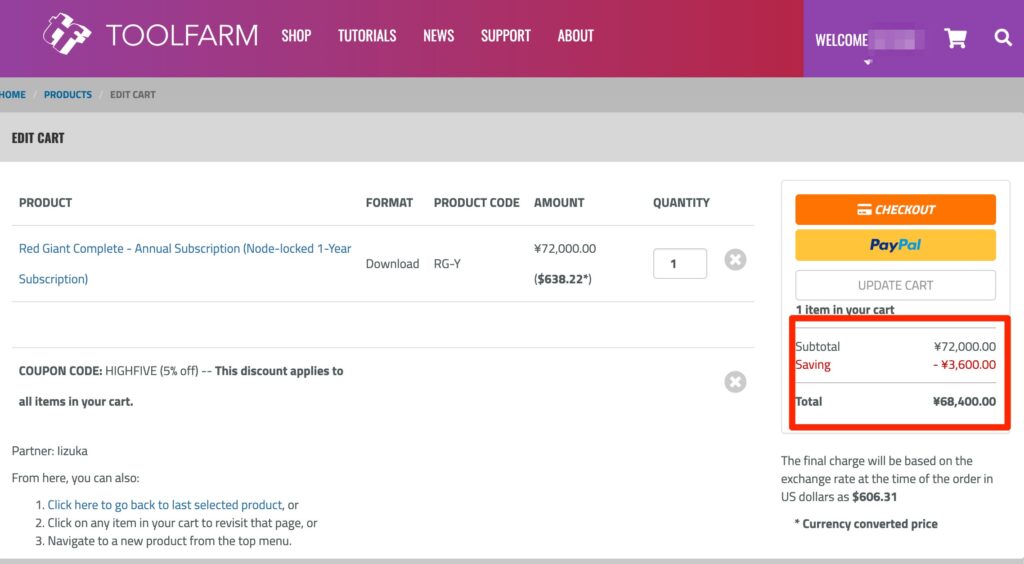Viewport: 1024px width, 564px height.
Task: Open the Support menu
Action: [x=506, y=36]
